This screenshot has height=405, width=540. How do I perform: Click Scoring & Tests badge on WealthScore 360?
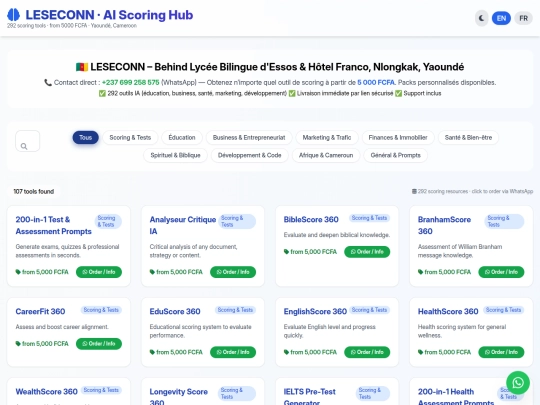101,390
